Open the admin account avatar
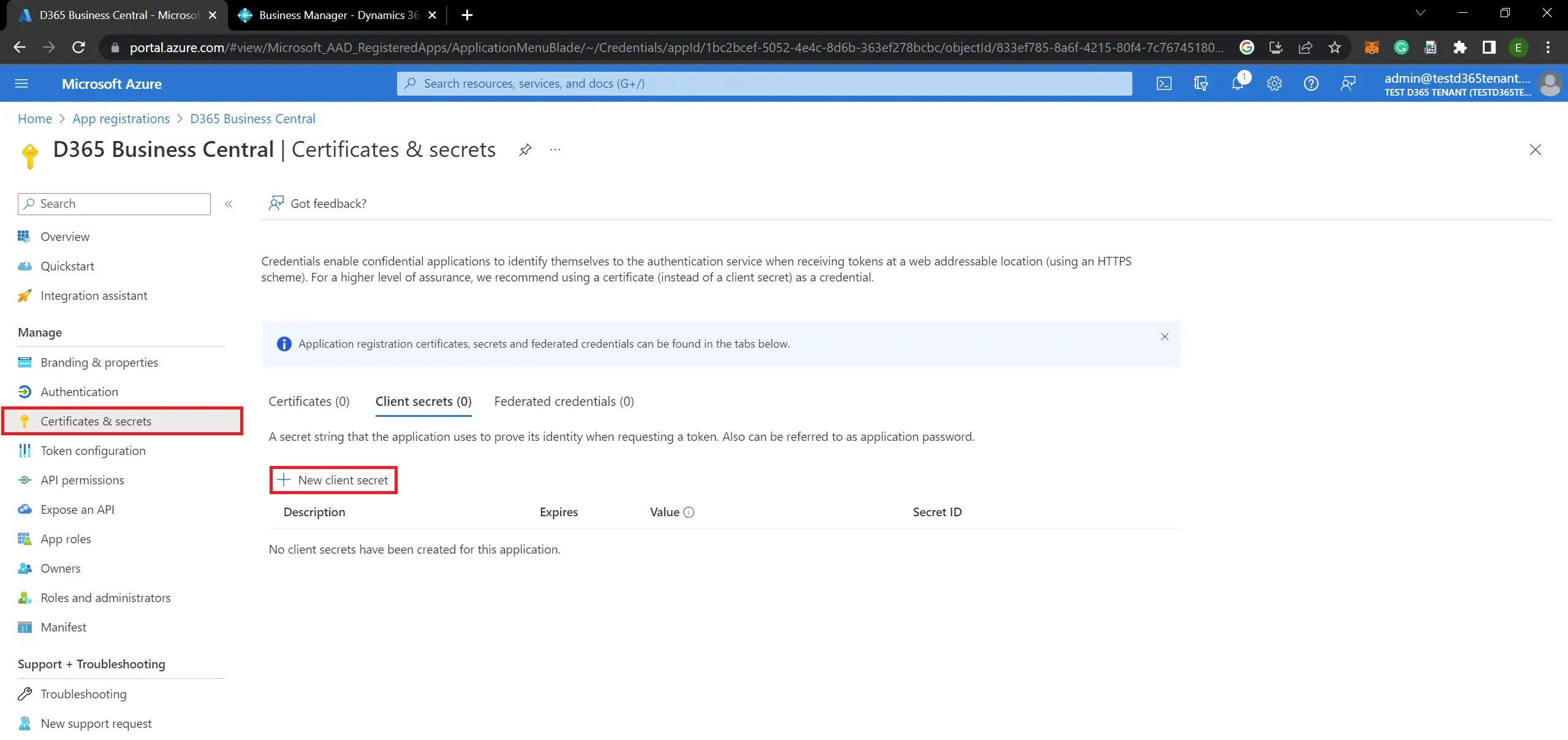This screenshot has height=740, width=1568. (1551, 84)
